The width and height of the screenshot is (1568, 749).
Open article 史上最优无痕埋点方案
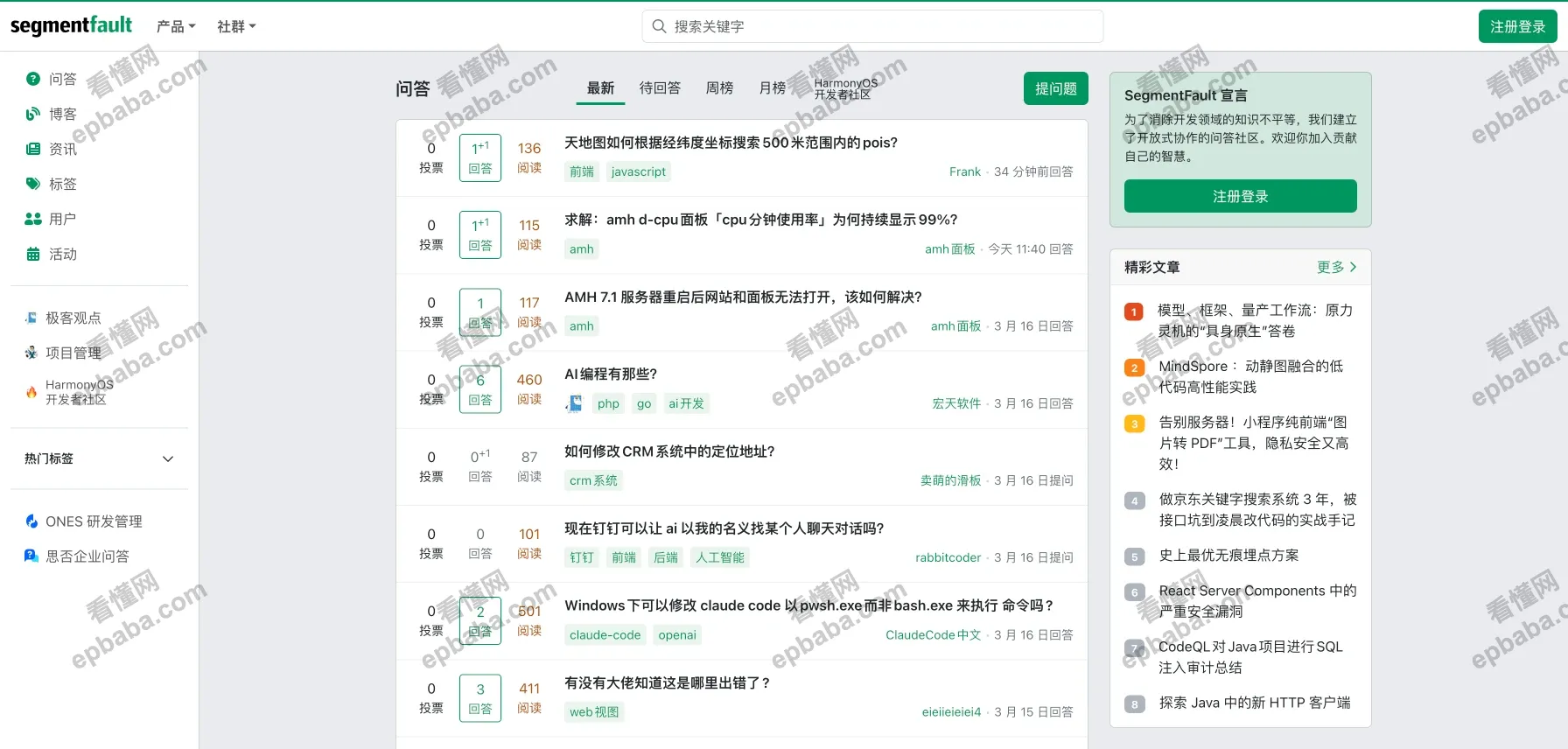[x=1228, y=556]
